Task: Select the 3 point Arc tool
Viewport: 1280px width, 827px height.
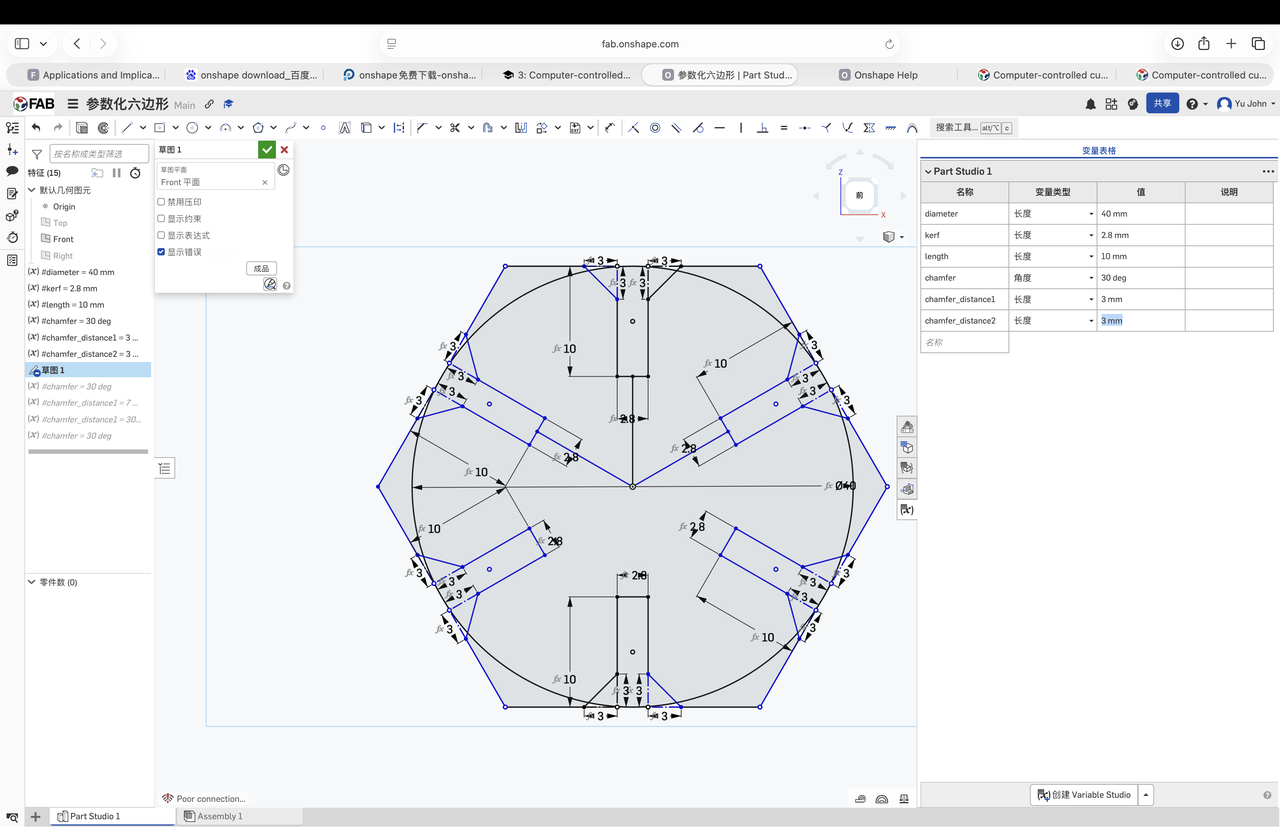Action: point(225,128)
